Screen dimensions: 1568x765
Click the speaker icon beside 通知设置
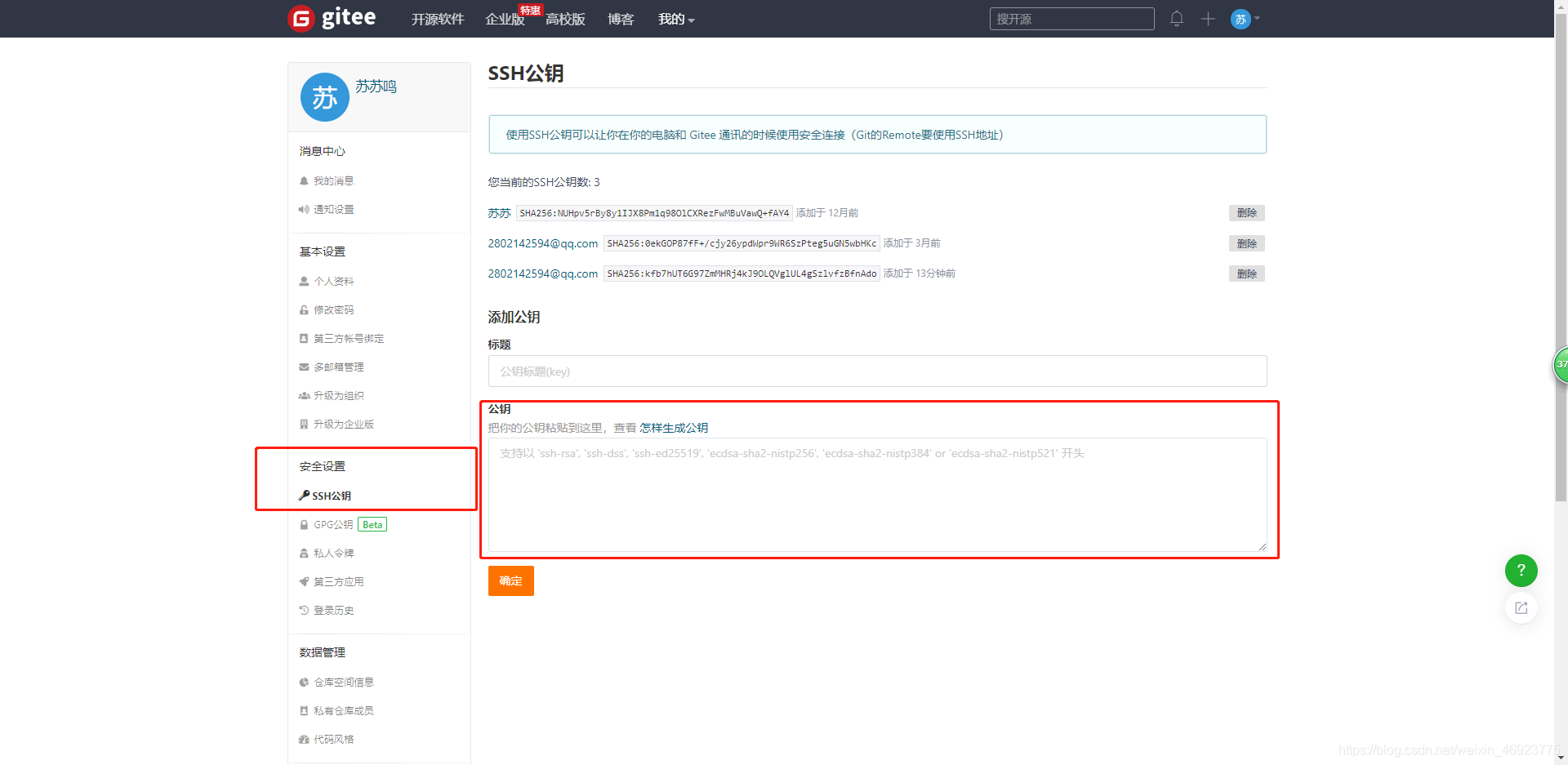(304, 209)
